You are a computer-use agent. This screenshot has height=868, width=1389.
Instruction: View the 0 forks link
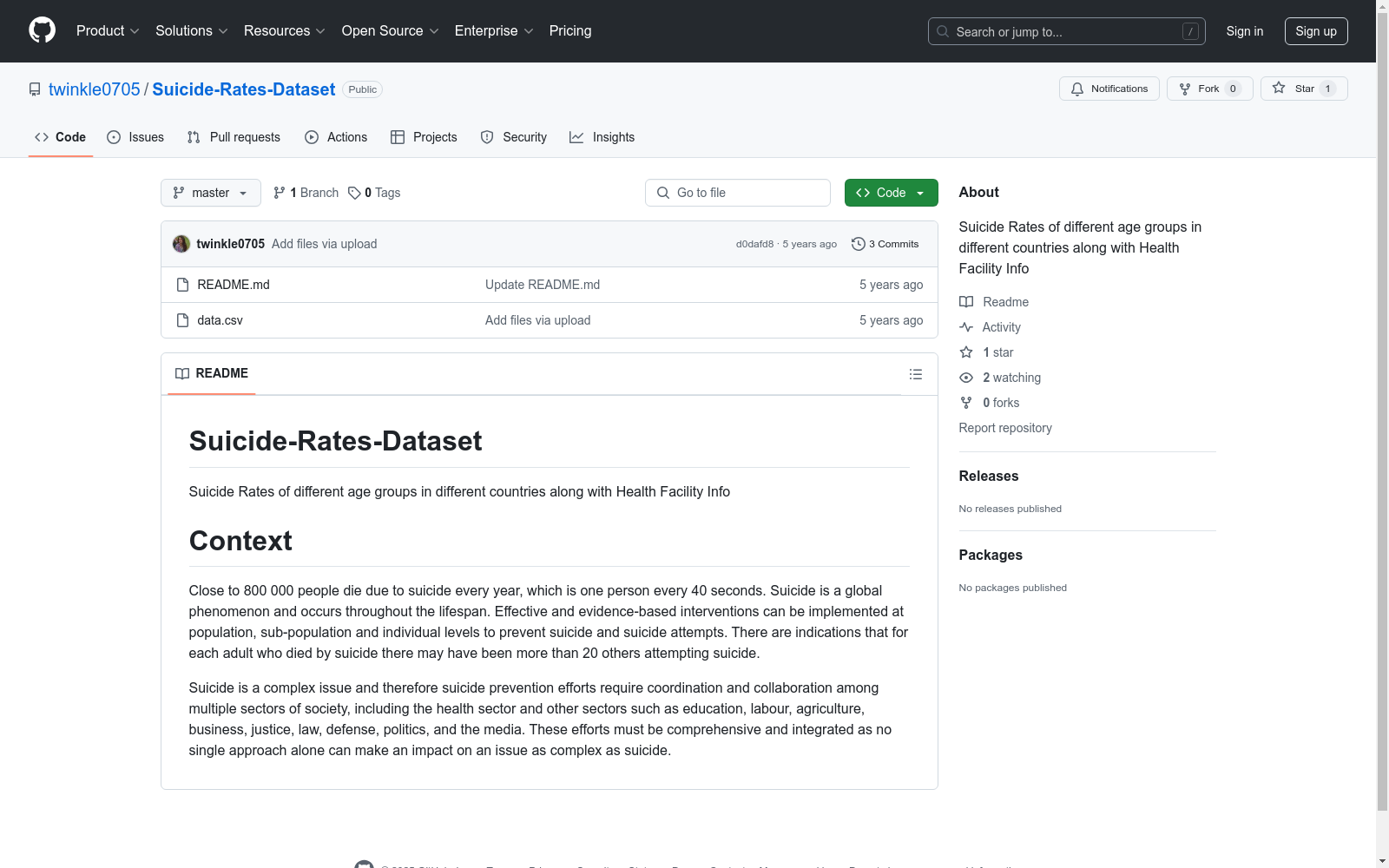coord(990,403)
